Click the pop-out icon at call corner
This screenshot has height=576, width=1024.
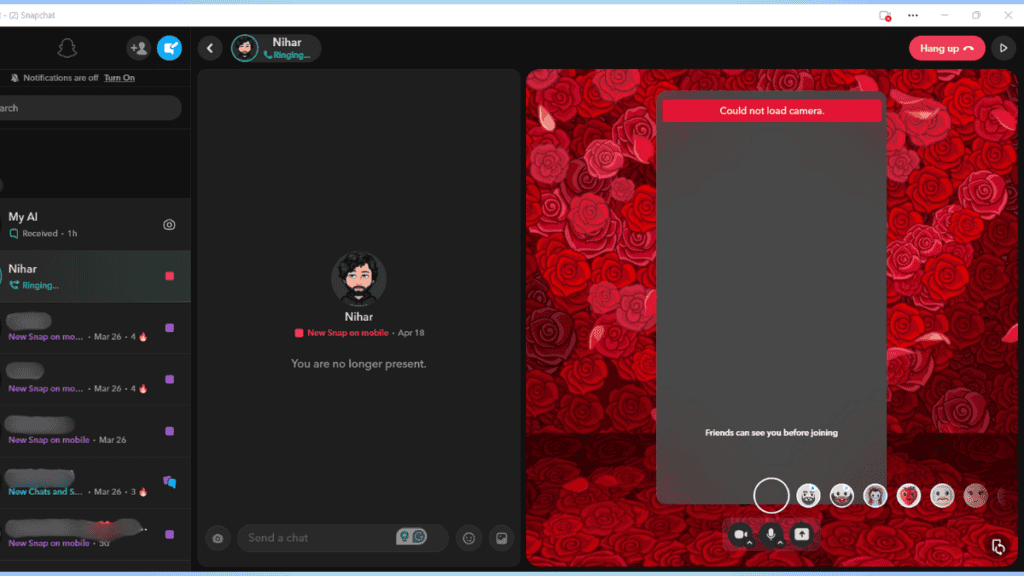(x=998, y=547)
